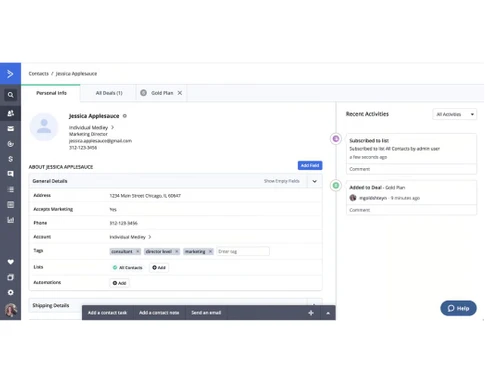Open the Site forms icon in sidebar
This screenshot has width=500, height=375.
click(x=10, y=205)
